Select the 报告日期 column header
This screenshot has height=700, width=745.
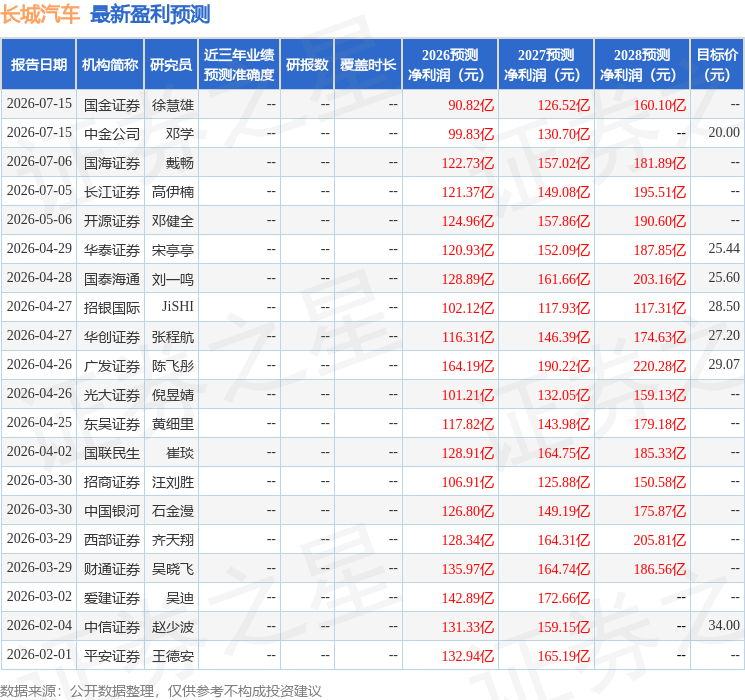38,65
